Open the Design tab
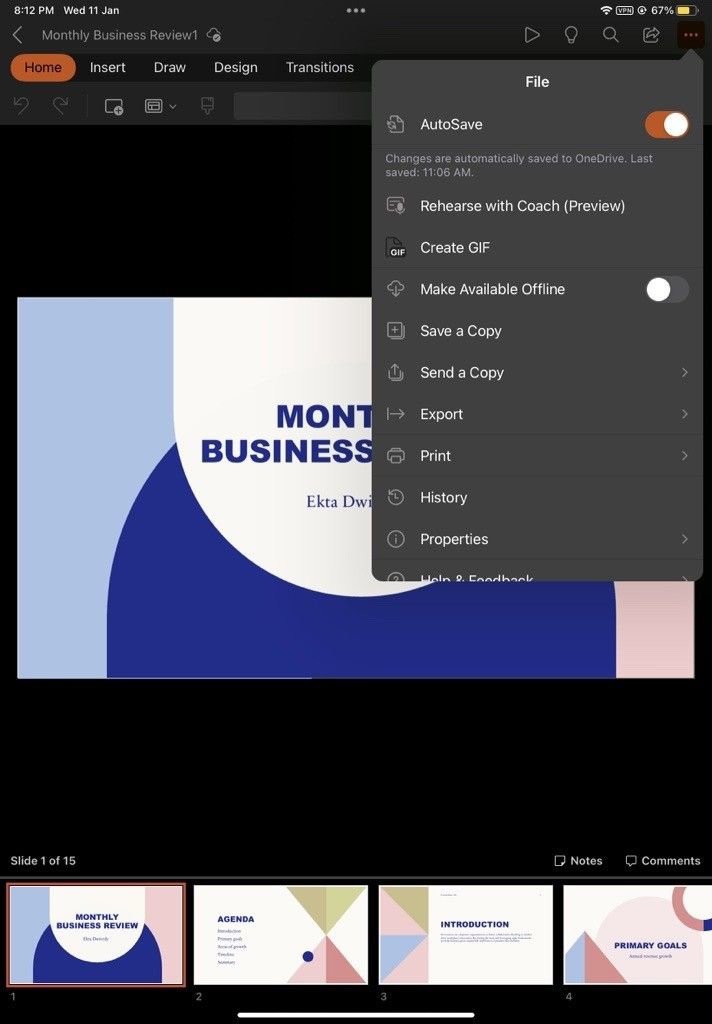Viewport: 712px width, 1024px height. point(236,67)
